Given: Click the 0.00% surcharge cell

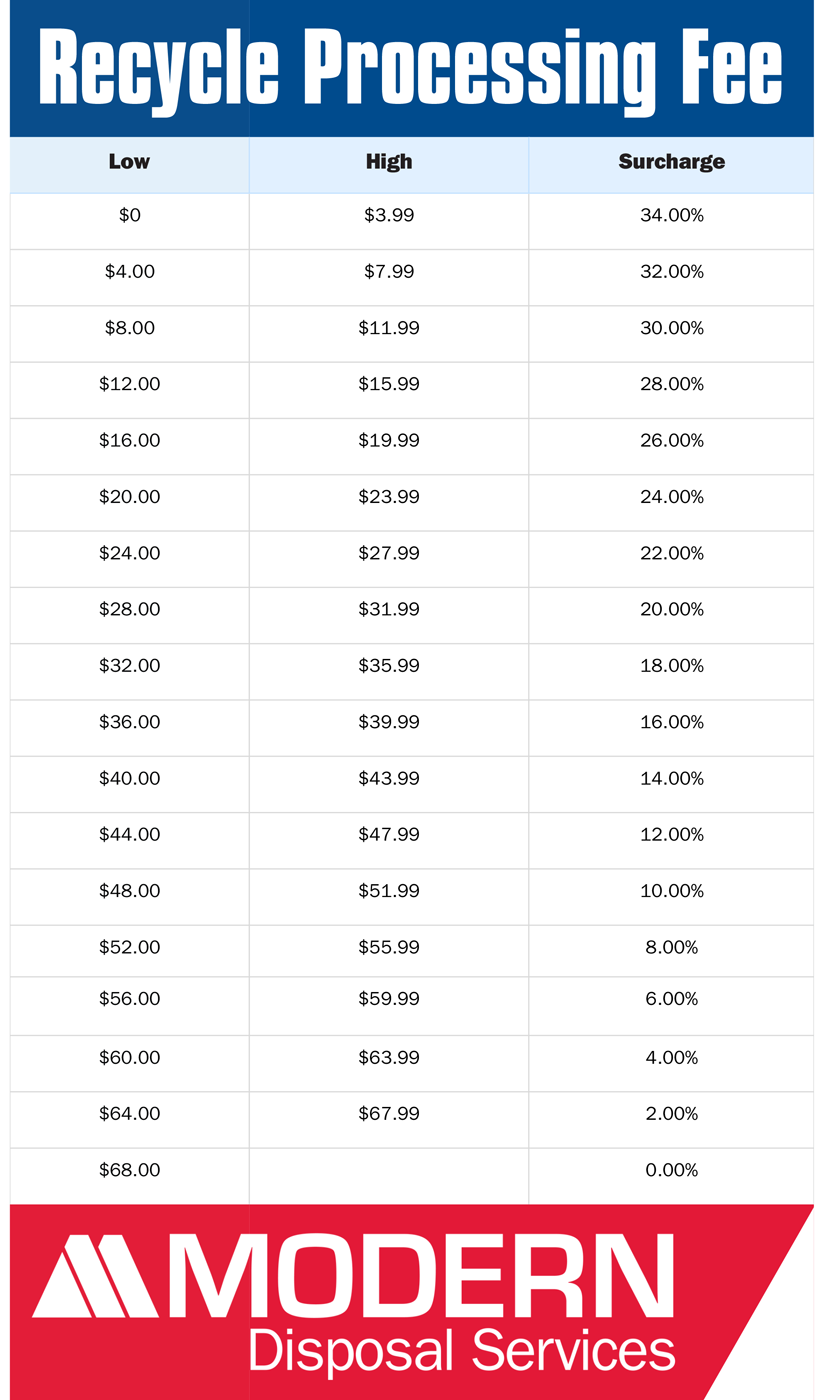Looking at the screenshot, I should click(x=671, y=1170).
